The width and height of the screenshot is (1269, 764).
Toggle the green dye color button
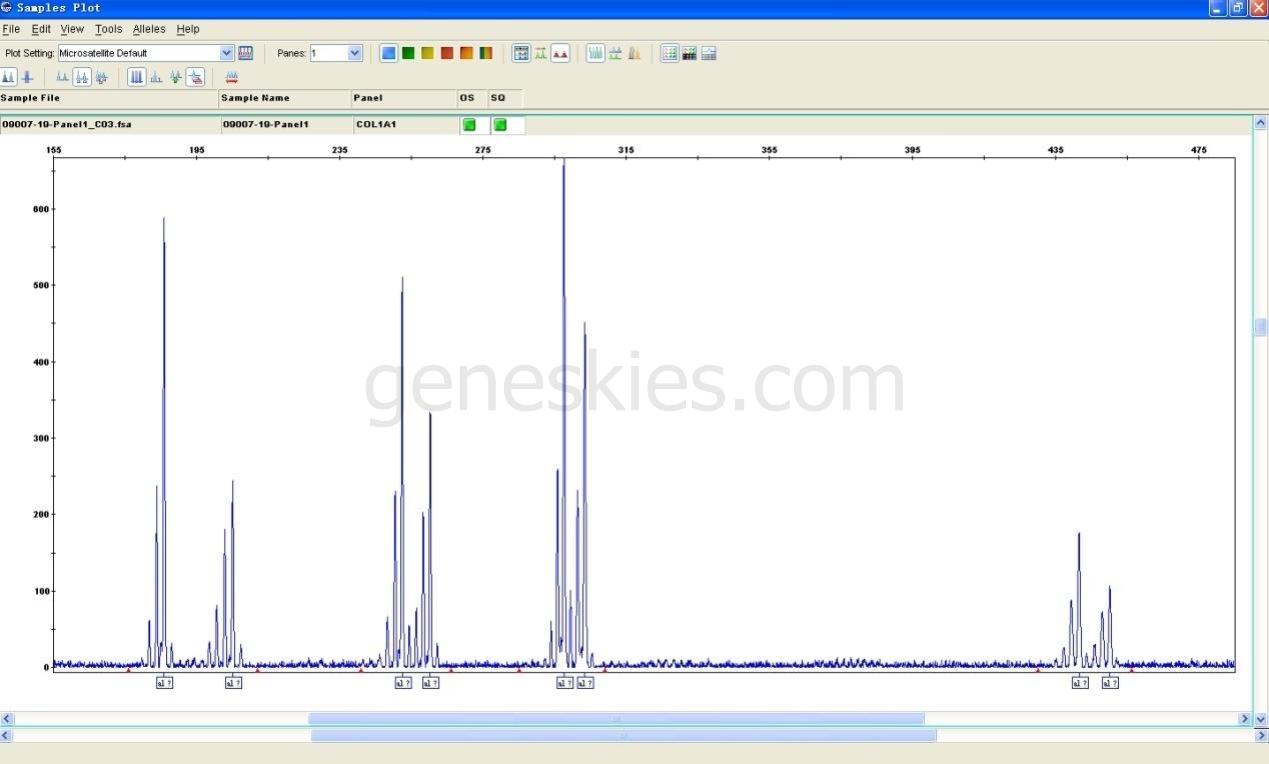pyautogui.click(x=408, y=53)
